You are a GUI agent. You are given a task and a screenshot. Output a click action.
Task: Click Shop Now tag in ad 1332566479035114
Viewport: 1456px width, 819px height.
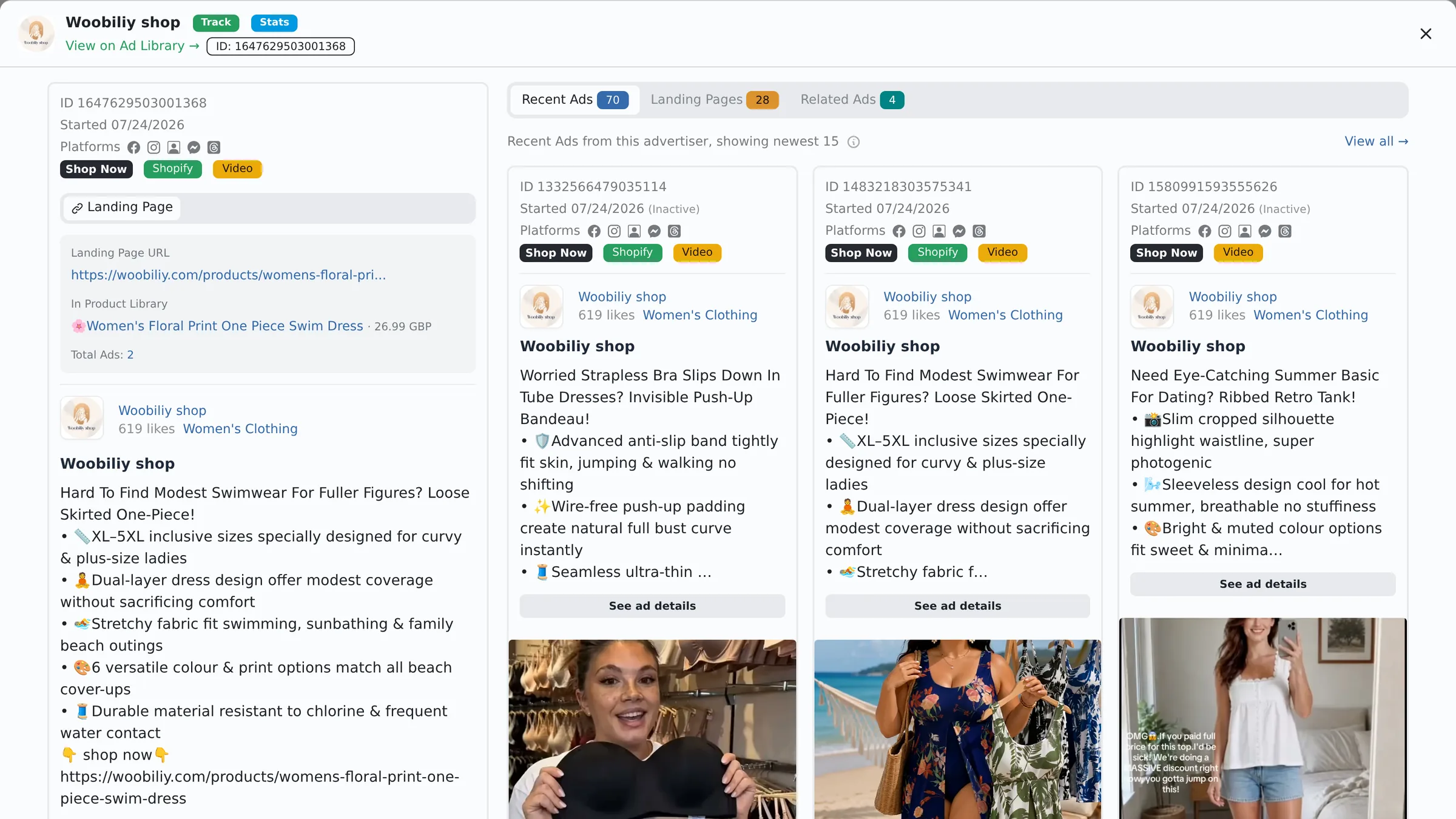pos(556,253)
